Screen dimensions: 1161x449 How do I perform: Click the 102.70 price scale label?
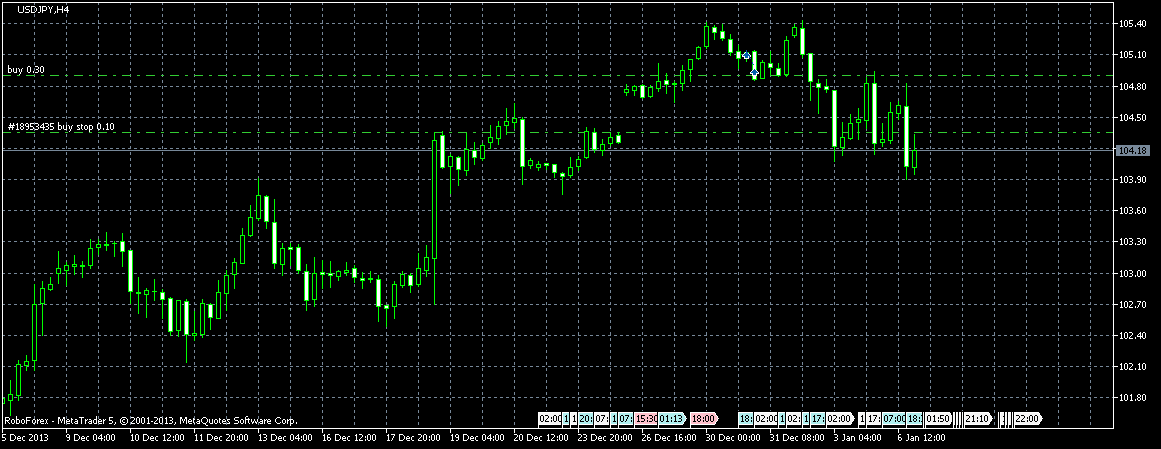1133,305
